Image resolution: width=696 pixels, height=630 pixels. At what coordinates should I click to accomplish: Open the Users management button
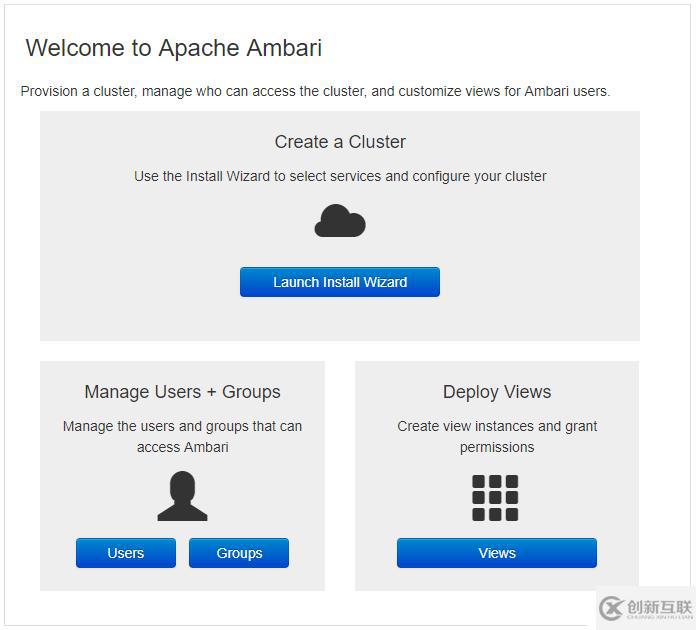[126, 553]
